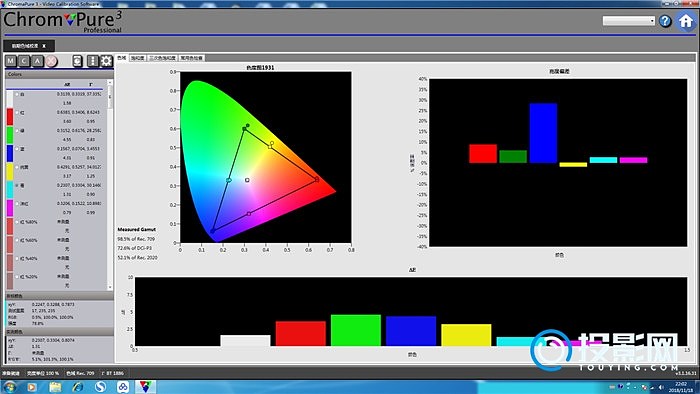The height and width of the screenshot is (394, 700).
Task: Select the red color radio button
Action: click(x=17, y=112)
